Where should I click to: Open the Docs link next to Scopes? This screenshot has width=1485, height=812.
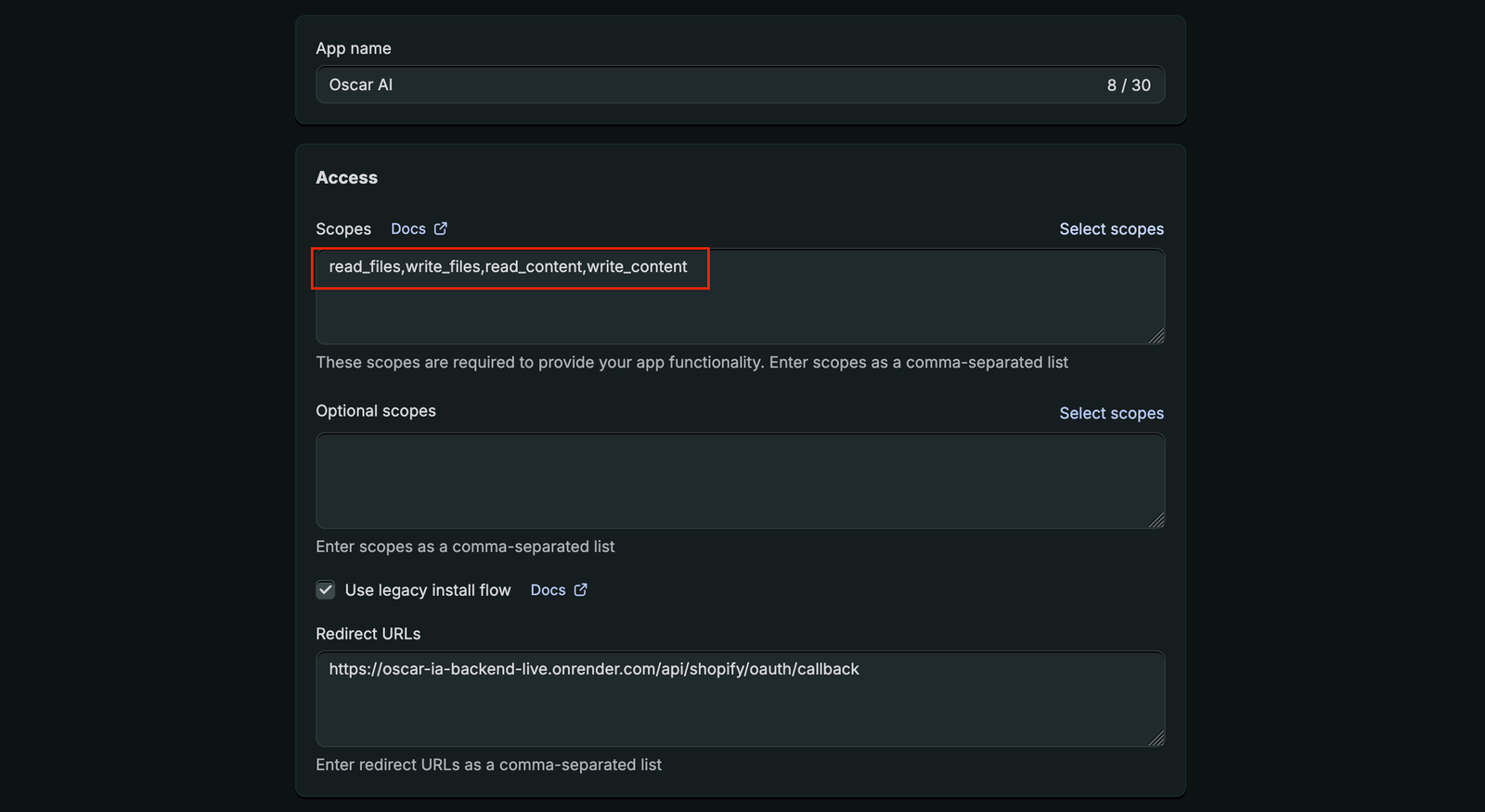pyautogui.click(x=407, y=229)
